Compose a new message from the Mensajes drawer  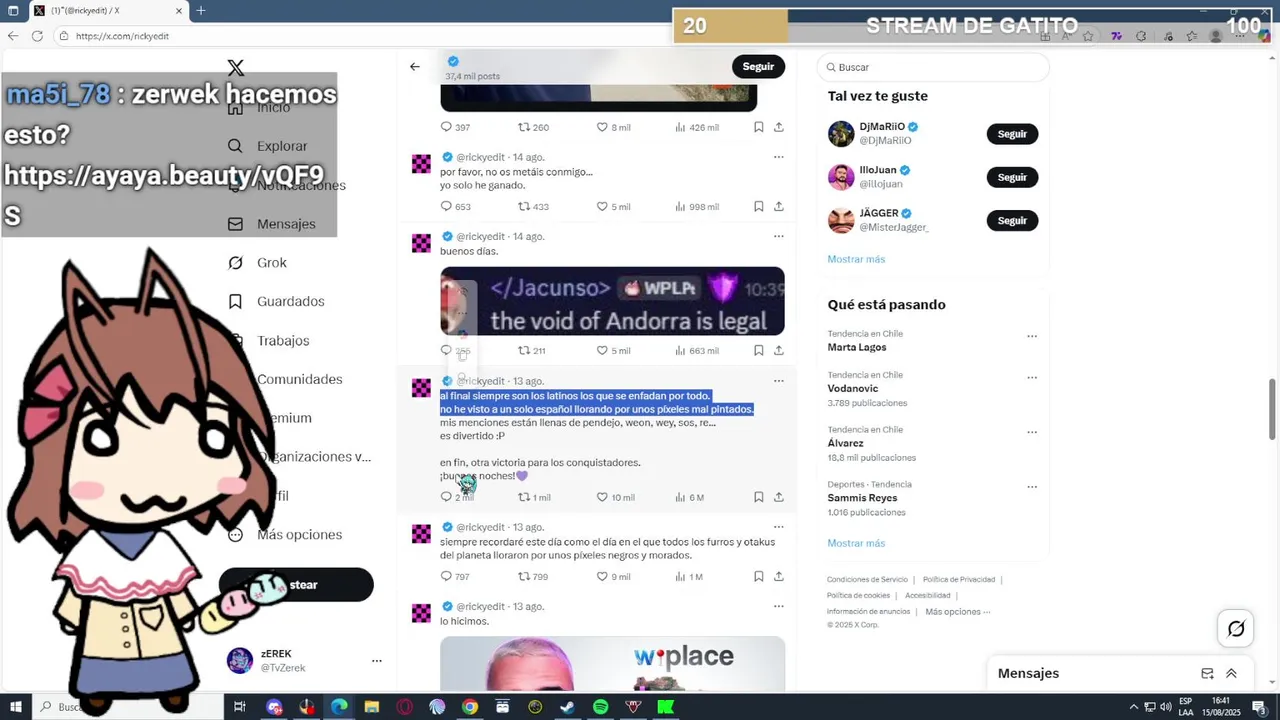(1207, 674)
